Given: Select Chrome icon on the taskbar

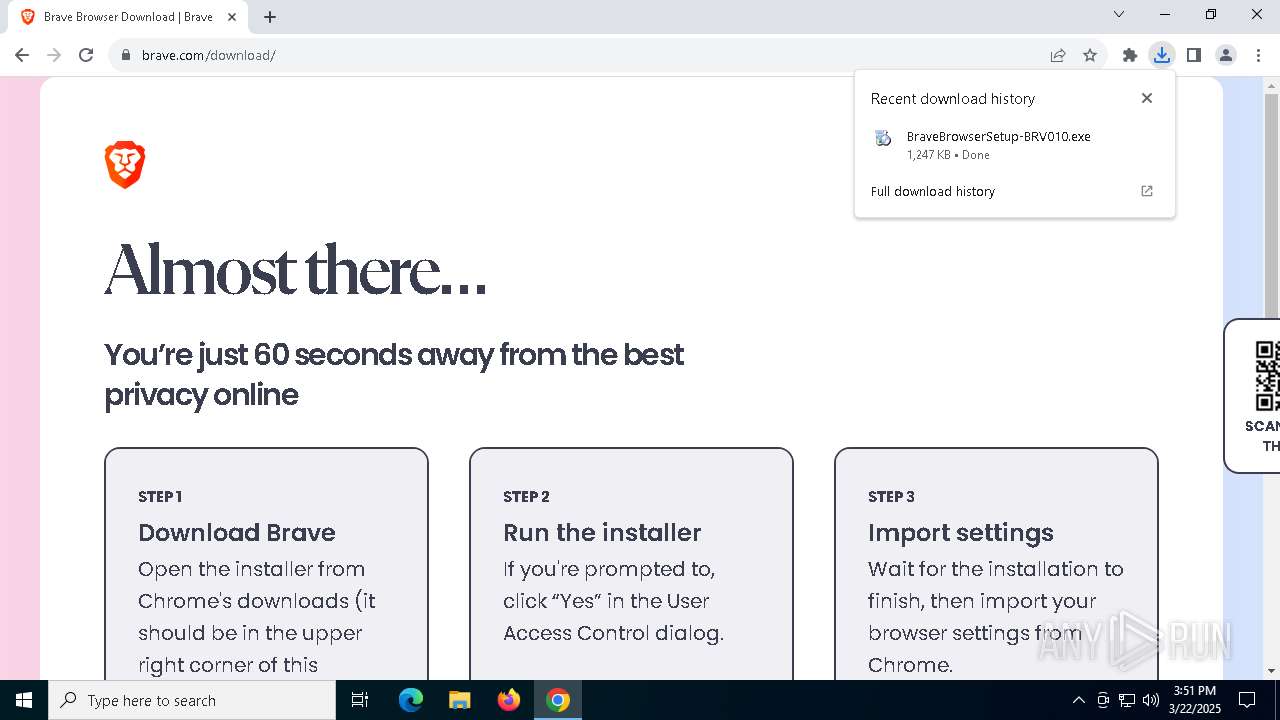Looking at the screenshot, I should pyautogui.click(x=558, y=700).
